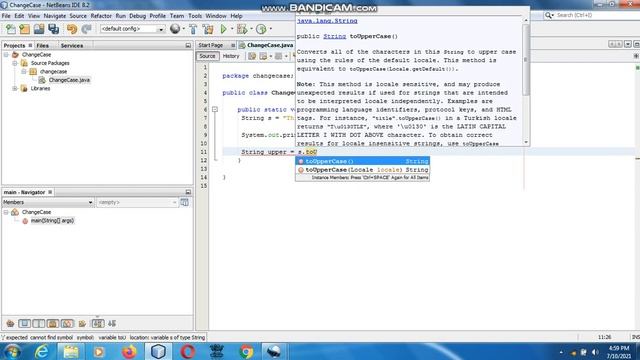The width and height of the screenshot is (640, 360).
Task: Open the empty filter dropdown in Navigator
Action: point(137,202)
